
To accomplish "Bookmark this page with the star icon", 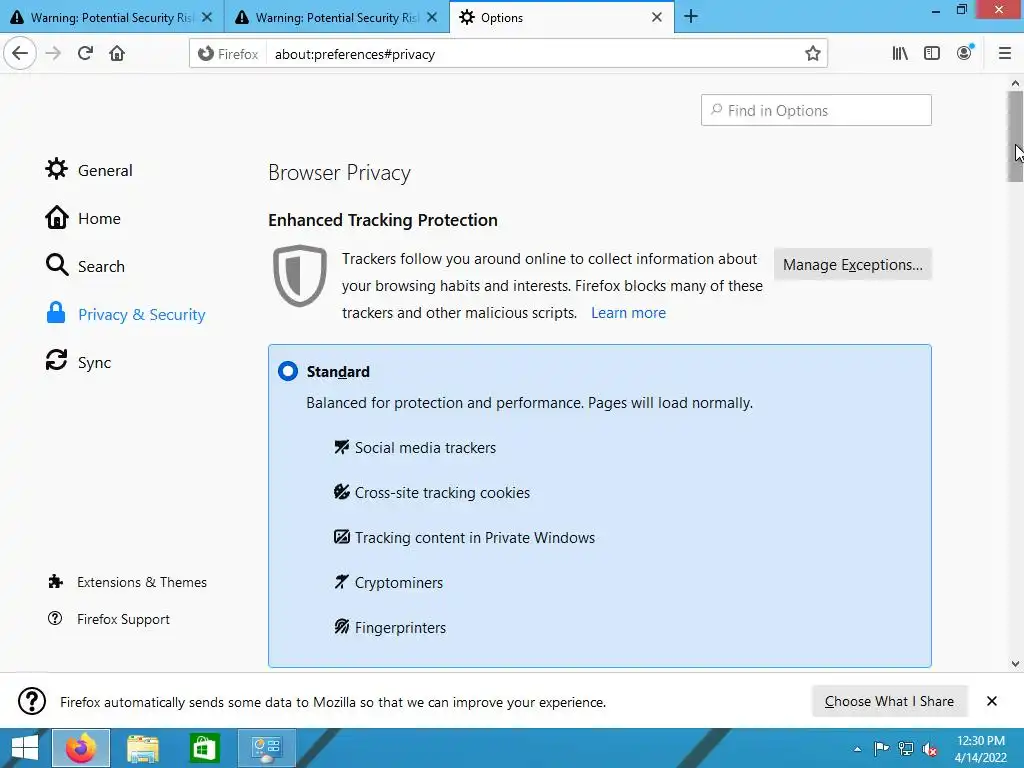I will point(812,54).
